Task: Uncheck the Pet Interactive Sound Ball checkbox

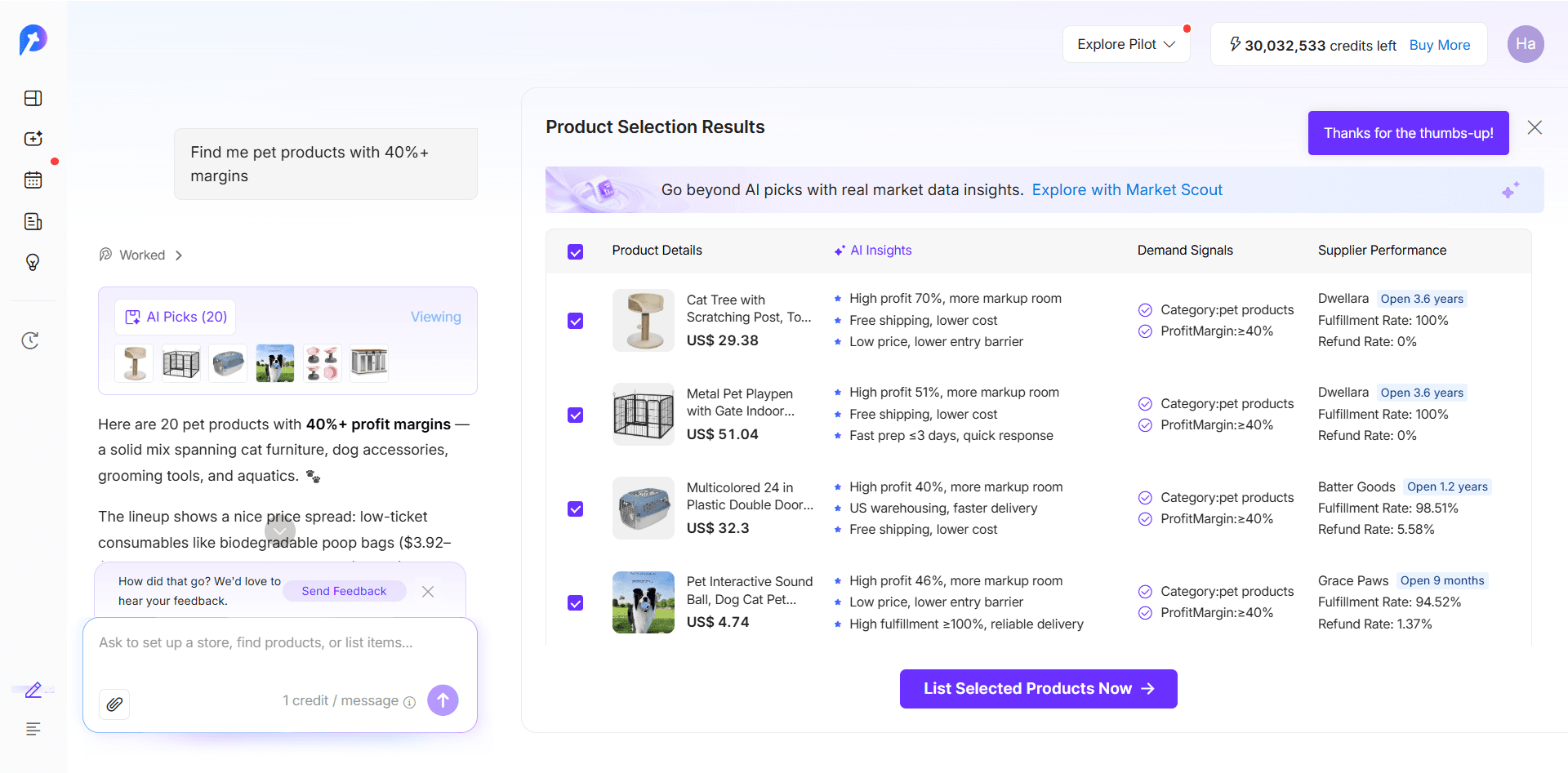Action: (576, 602)
